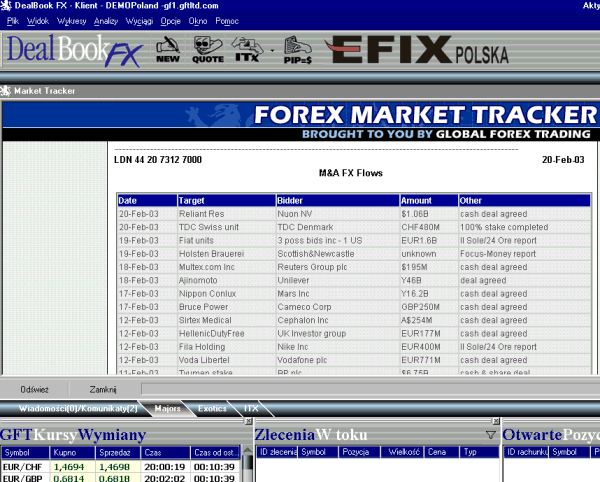Click the Market Tracker window icon
Screen dimensions: 600x482
[x=6, y=91]
